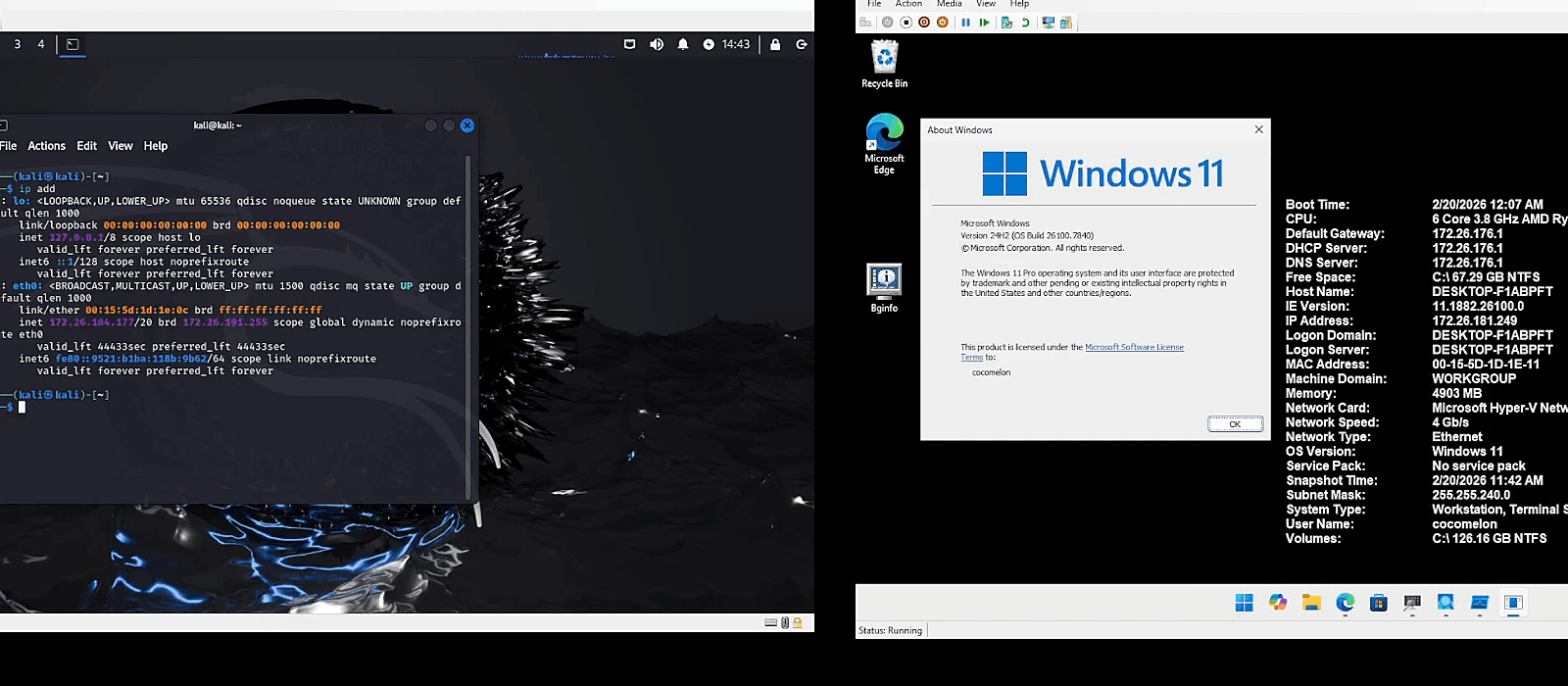The height and width of the screenshot is (686, 1568).
Task: Click the Kali panel clock showing 14:43
Action: tap(735, 44)
